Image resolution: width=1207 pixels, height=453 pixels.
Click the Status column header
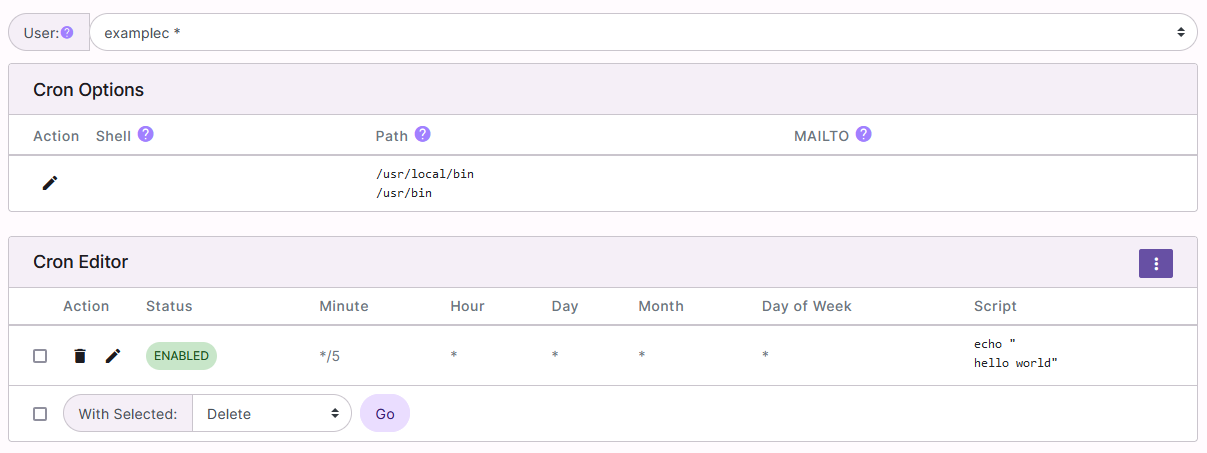point(169,306)
